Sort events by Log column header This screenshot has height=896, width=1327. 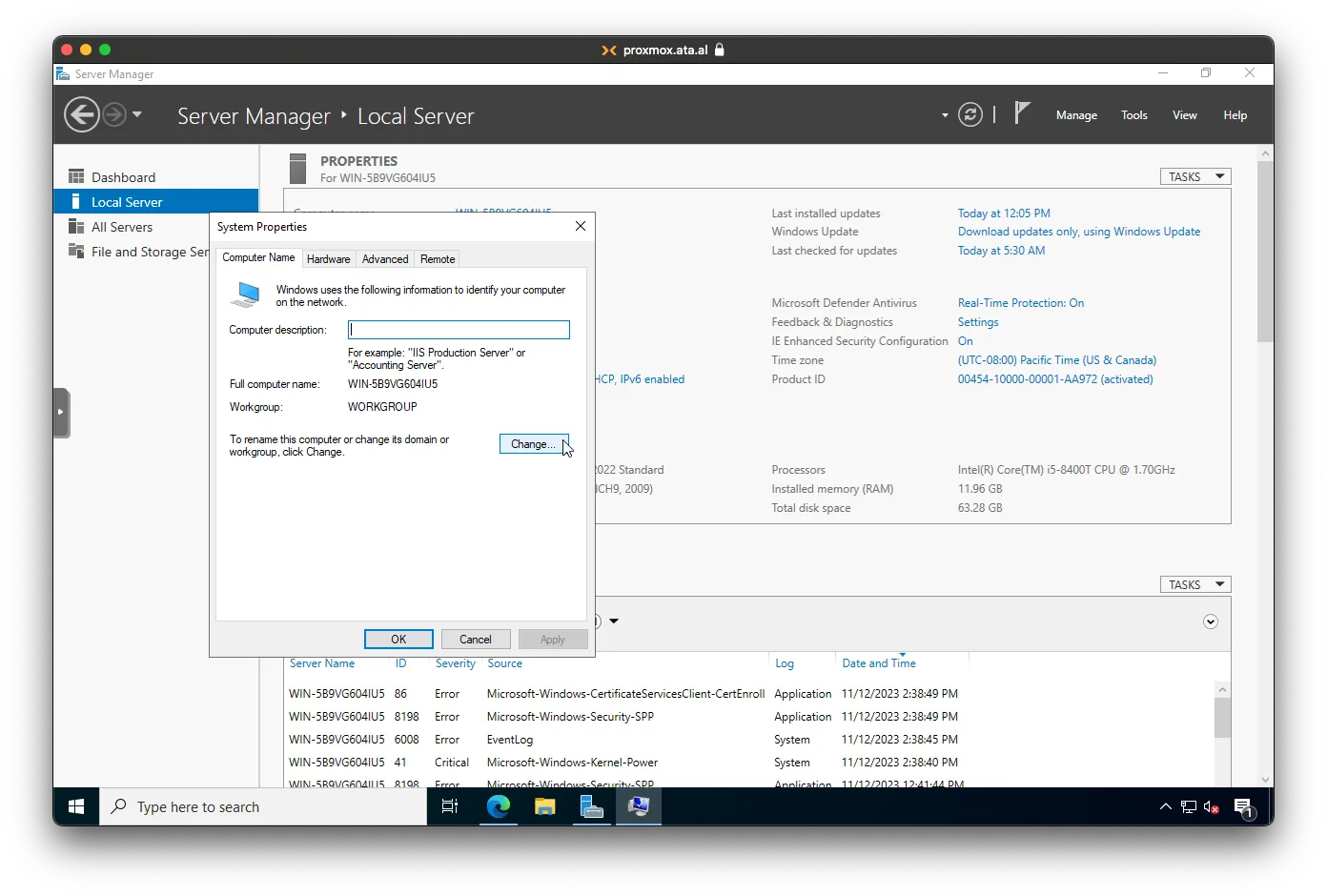(x=785, y=663)
